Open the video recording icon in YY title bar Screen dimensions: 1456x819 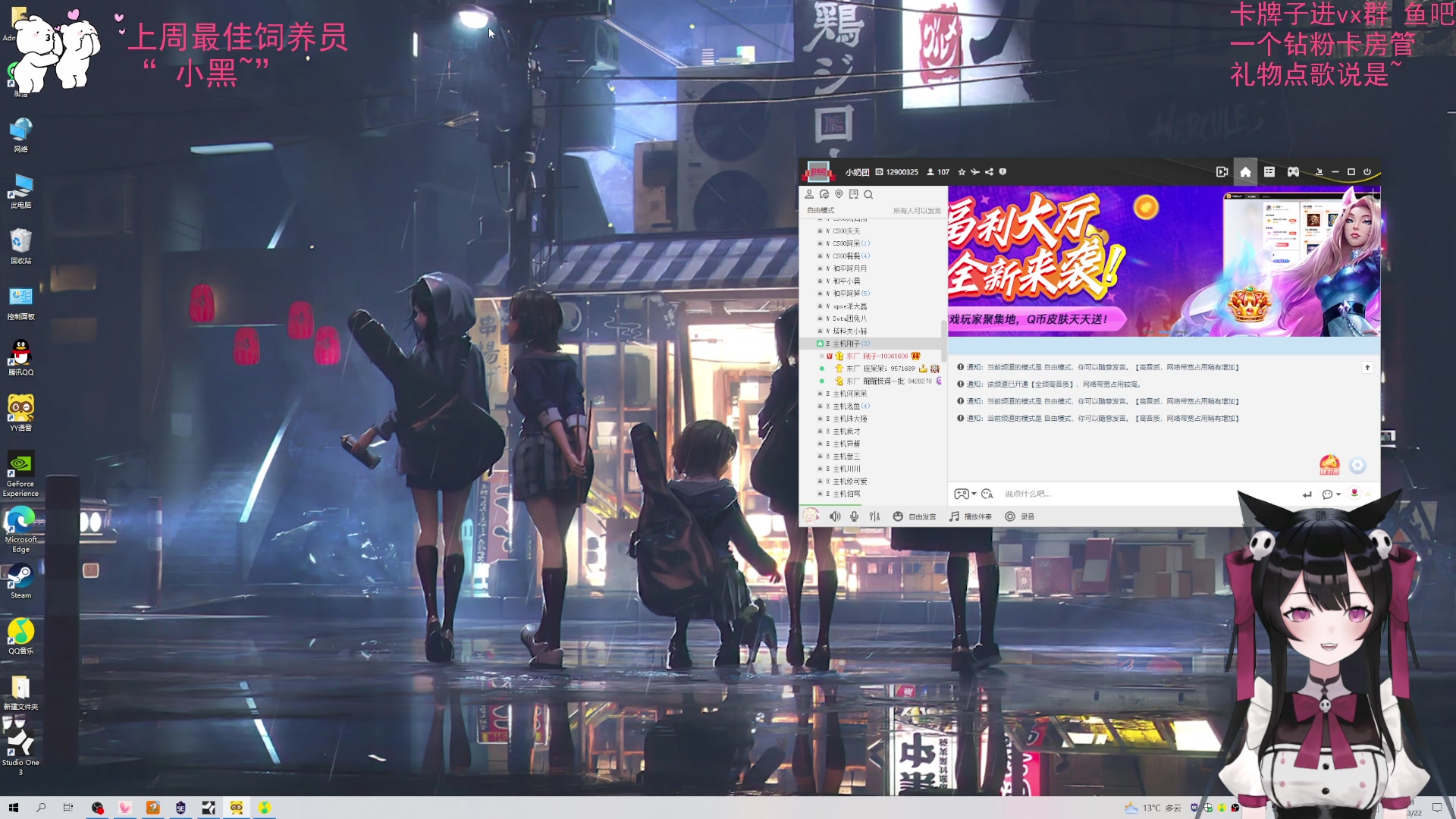pos(1222,172)
